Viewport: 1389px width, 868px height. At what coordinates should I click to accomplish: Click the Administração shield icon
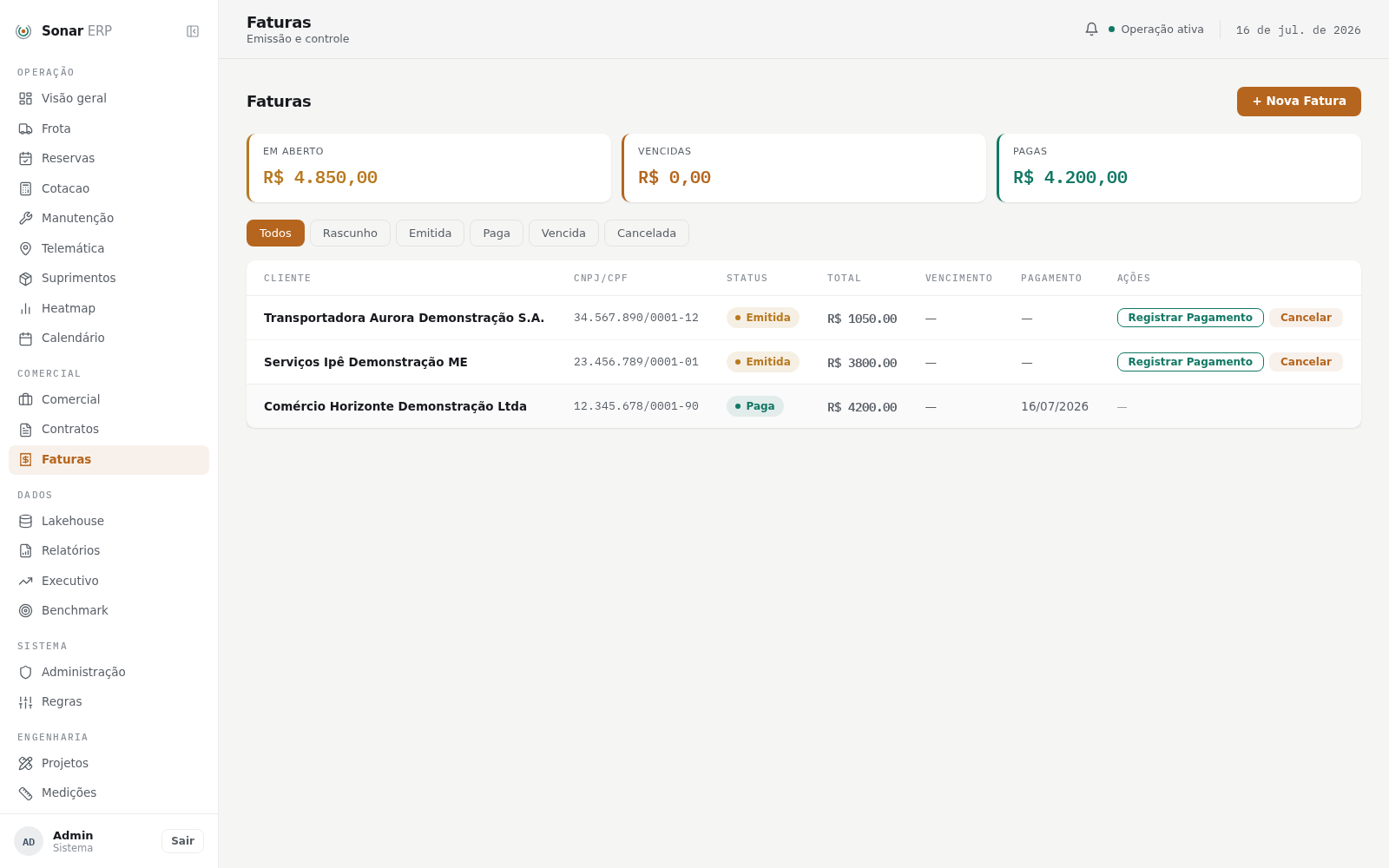pyautogui.click(x=26, y=672)
